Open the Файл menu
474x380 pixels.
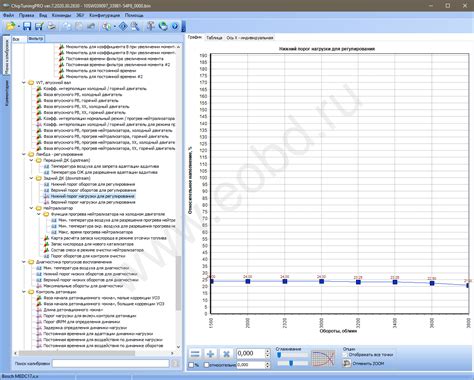pos(8,15)
